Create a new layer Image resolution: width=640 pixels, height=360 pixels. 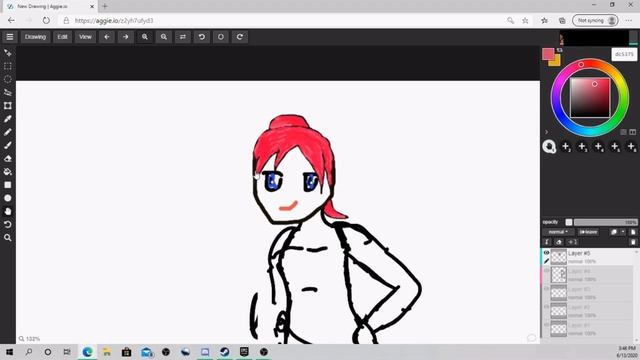633,232
